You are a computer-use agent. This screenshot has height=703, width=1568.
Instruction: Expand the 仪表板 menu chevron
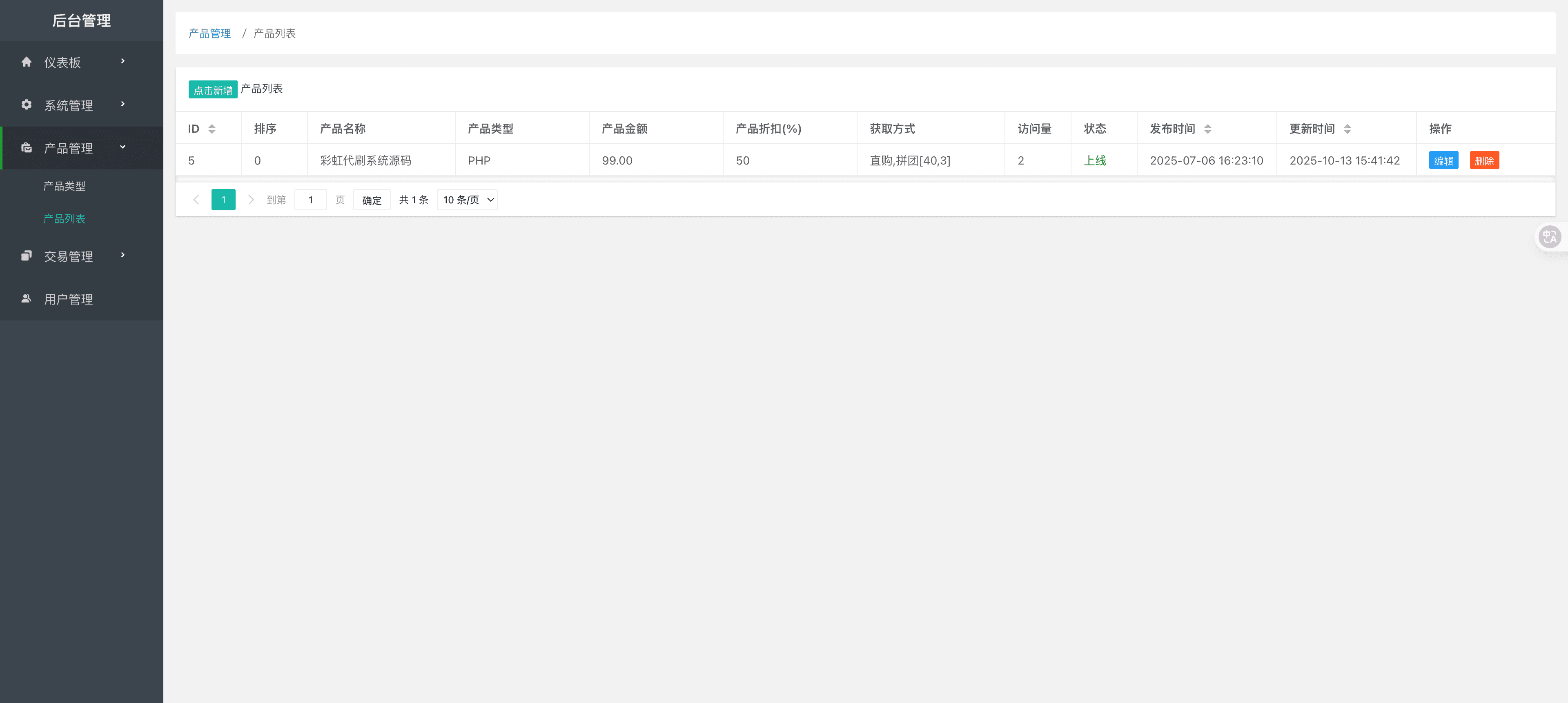tap(122, 62)
